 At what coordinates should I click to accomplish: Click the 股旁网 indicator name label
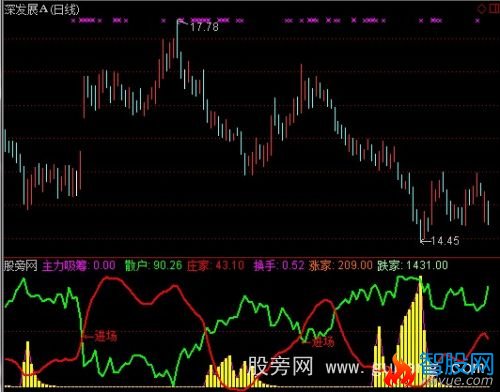[20, 266]
